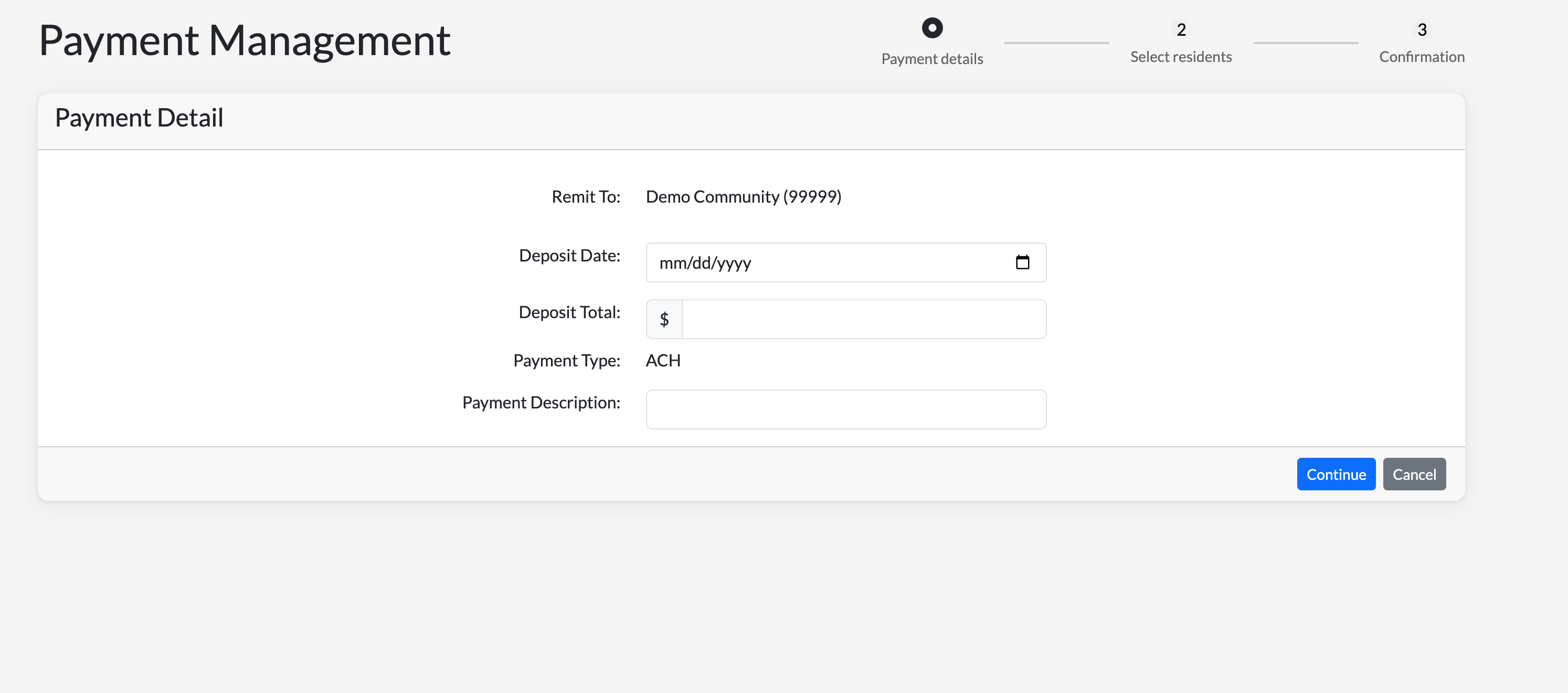
Task: Select the Select residents step label
Action: [1181, 57]
